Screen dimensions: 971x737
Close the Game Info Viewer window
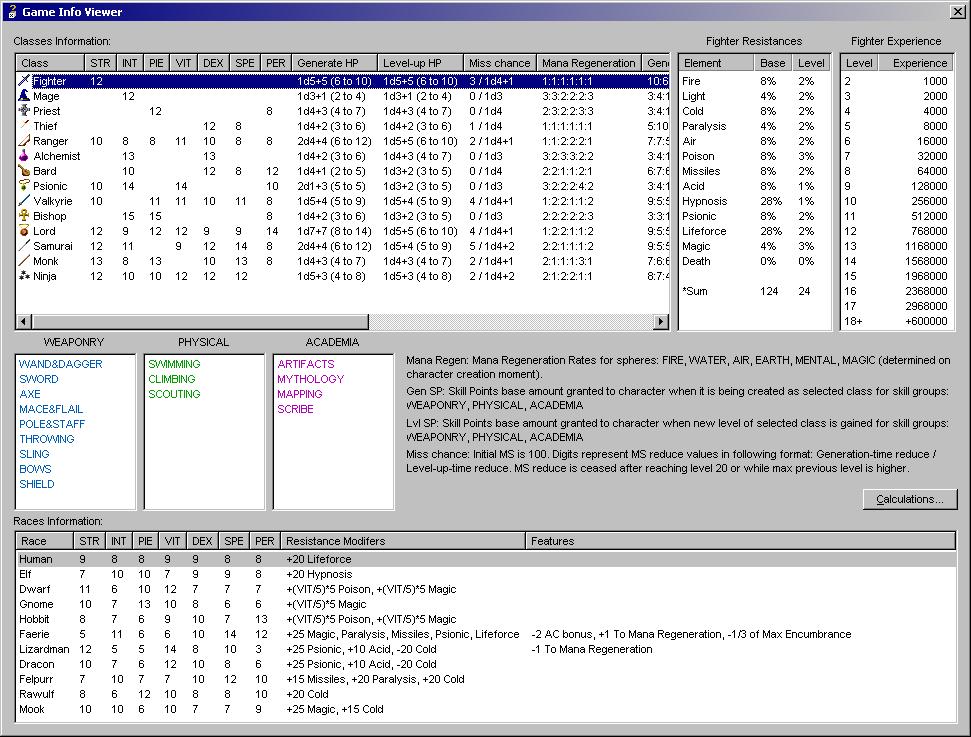coord(957,11)
